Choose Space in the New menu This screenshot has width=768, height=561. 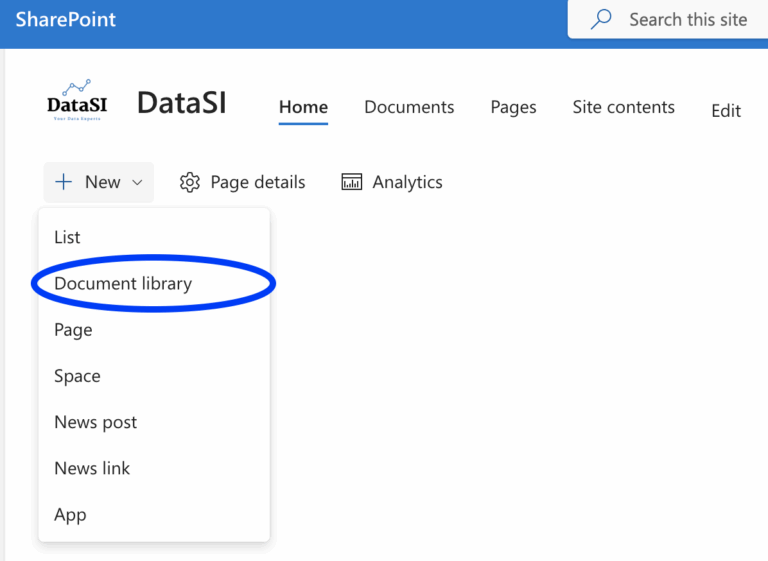[x=154, y=376]
